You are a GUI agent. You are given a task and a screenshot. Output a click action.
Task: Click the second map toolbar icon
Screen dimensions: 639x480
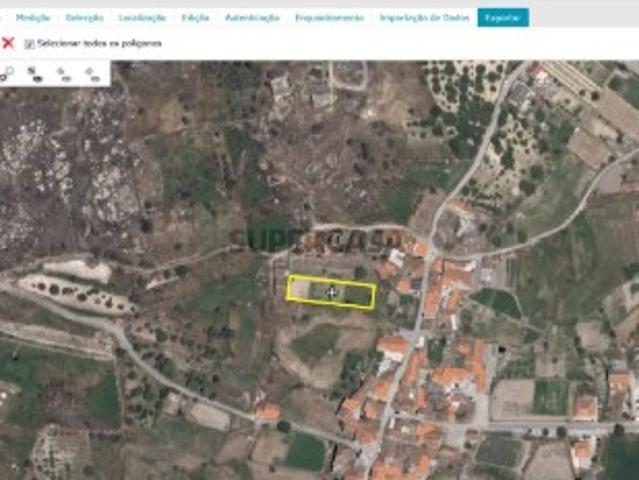[x=35, y=74]
